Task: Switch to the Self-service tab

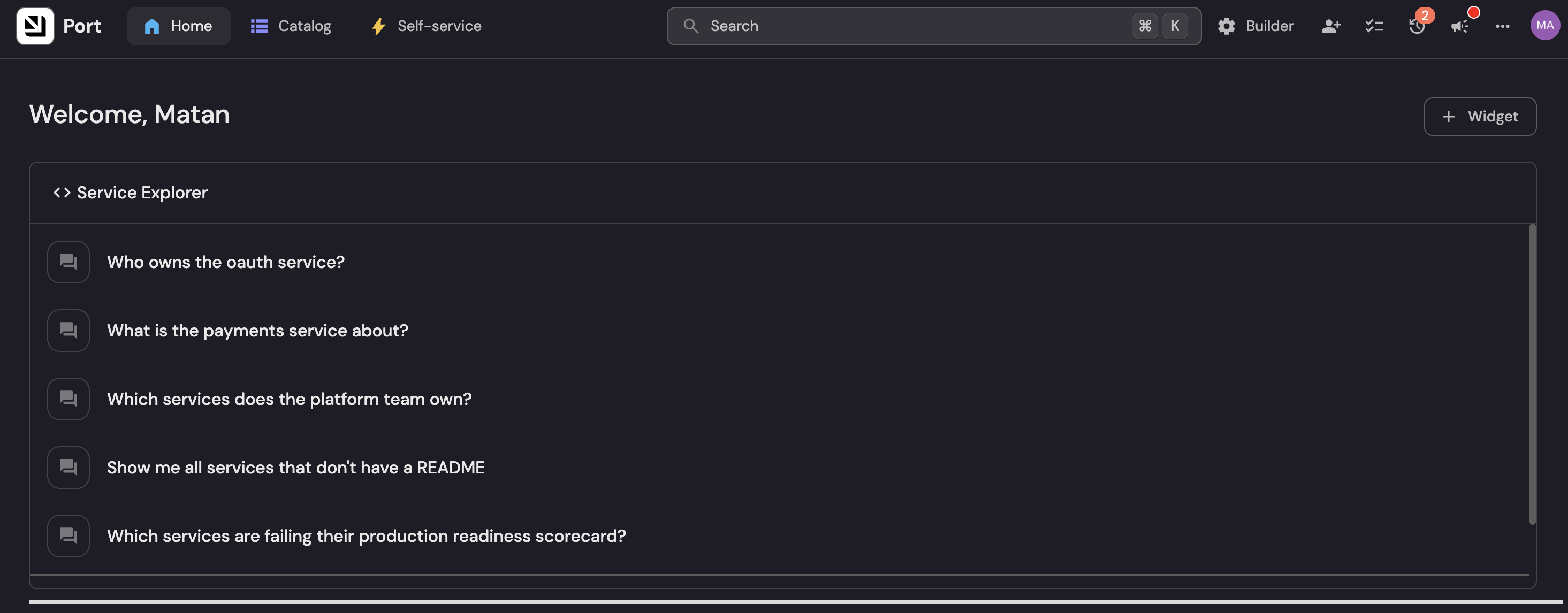Action: point(427,26)
